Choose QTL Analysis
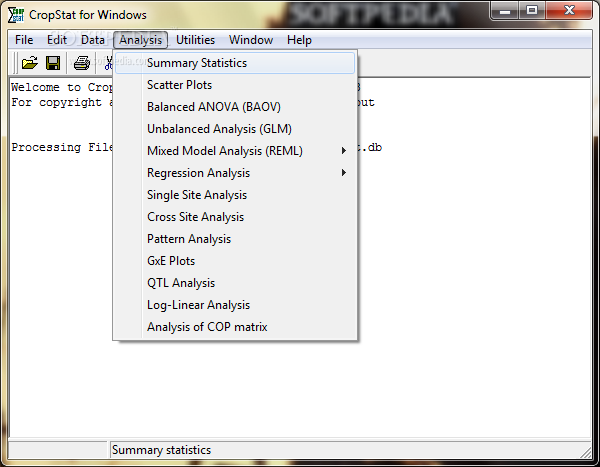The image size is (600, 467). (x=235, y=283)
